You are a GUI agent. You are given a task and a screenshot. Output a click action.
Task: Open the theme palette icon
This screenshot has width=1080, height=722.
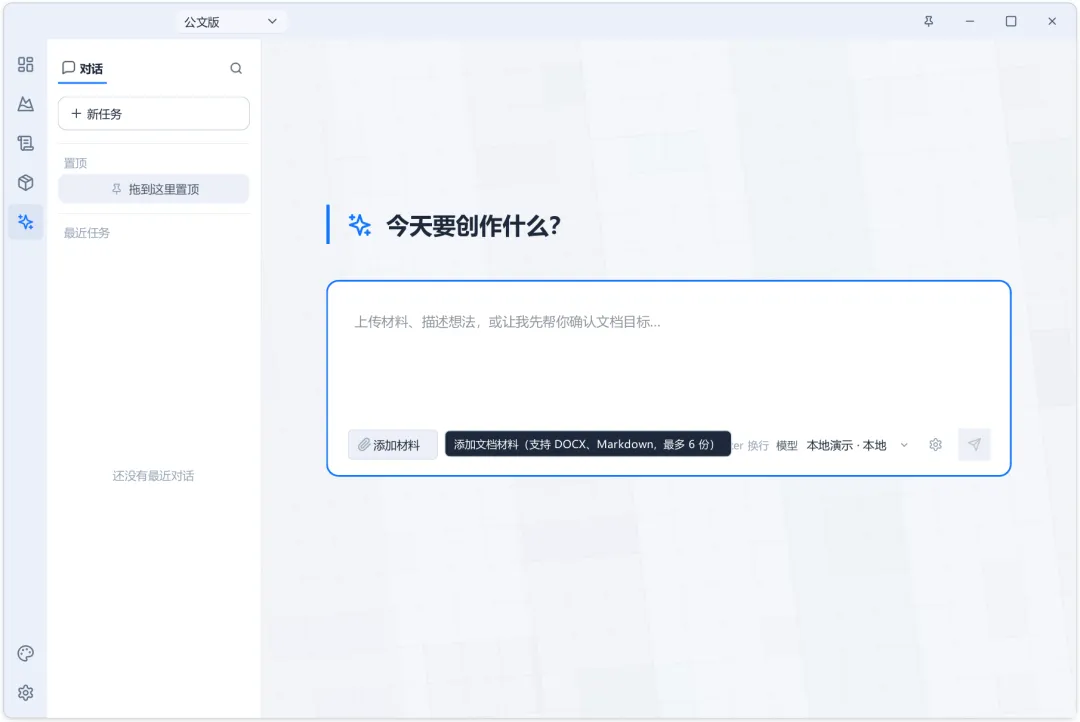pyautogui.click(x=25, y=653)
